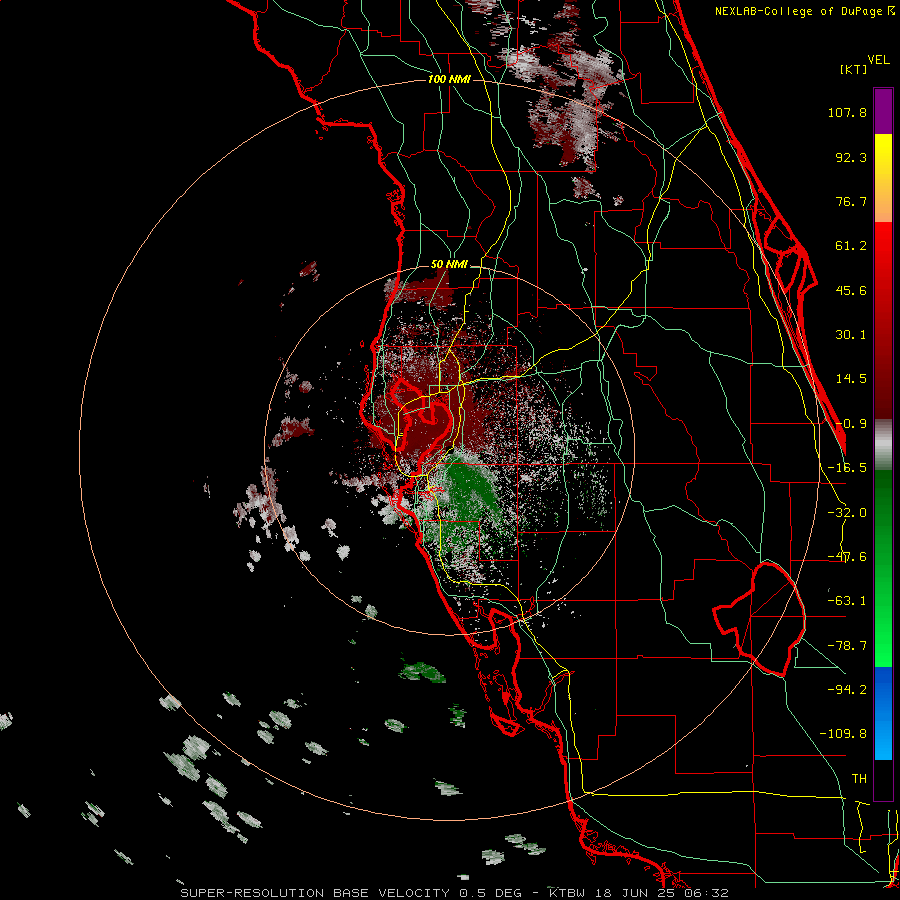Click the -94.2 scale value

click(847, 689)
